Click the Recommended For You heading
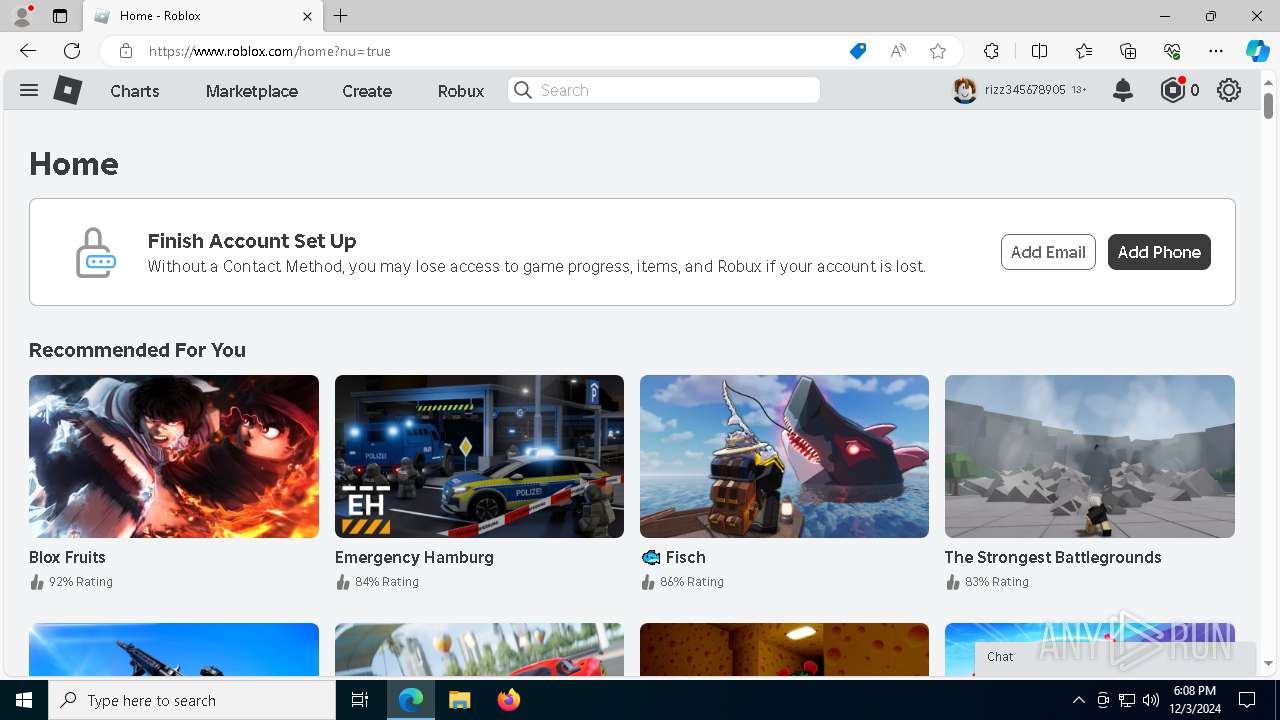Viewport: 1280px width, 720px height. click(x=137, y=350)
